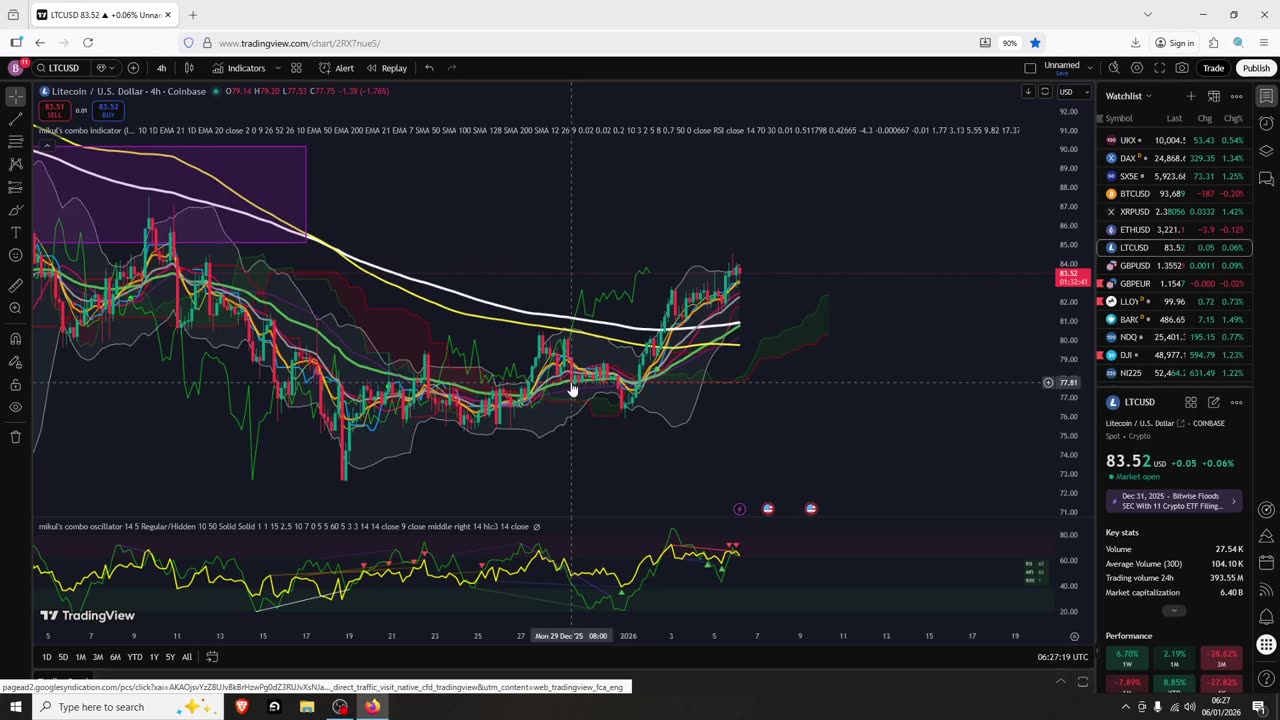Select the 1M time range
1280x720 pixels.
pyautogui.click(x=81, y=657)
